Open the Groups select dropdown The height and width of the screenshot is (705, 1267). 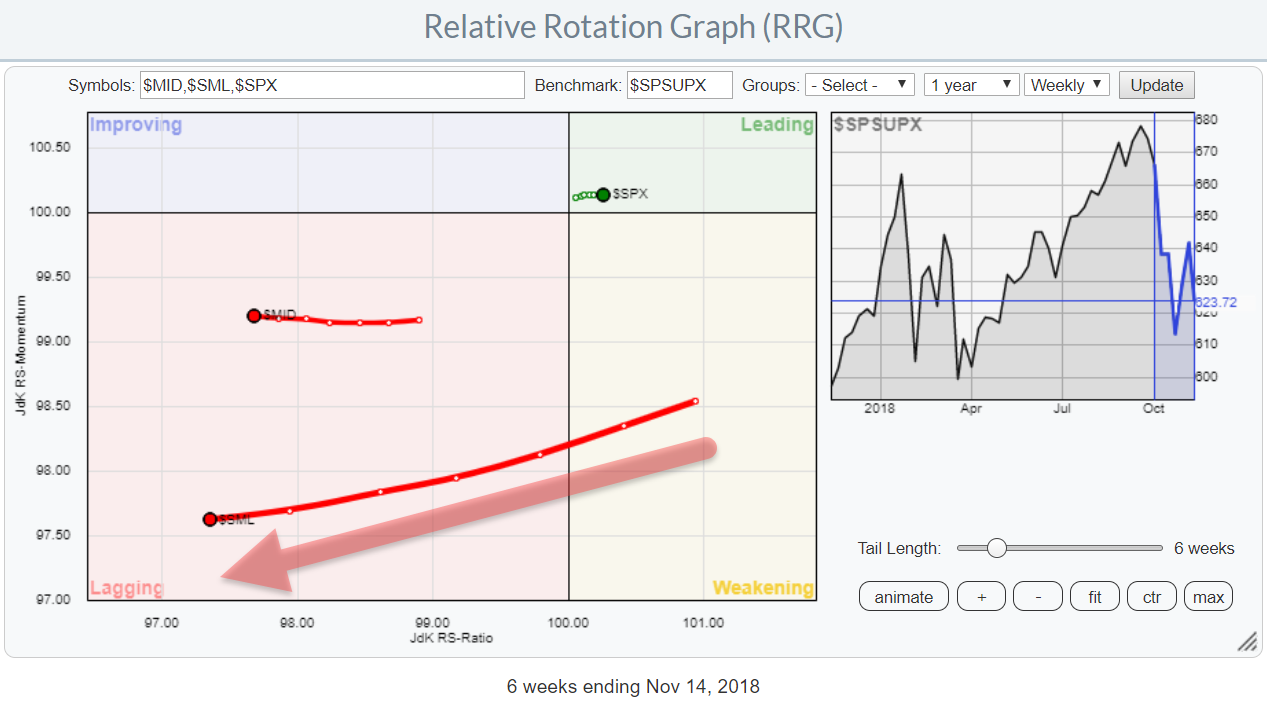pos(860,85)
